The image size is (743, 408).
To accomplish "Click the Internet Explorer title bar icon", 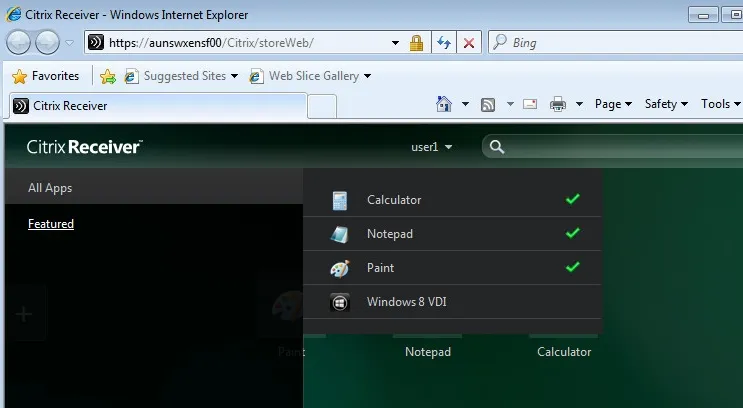I will tap(13, 14).
